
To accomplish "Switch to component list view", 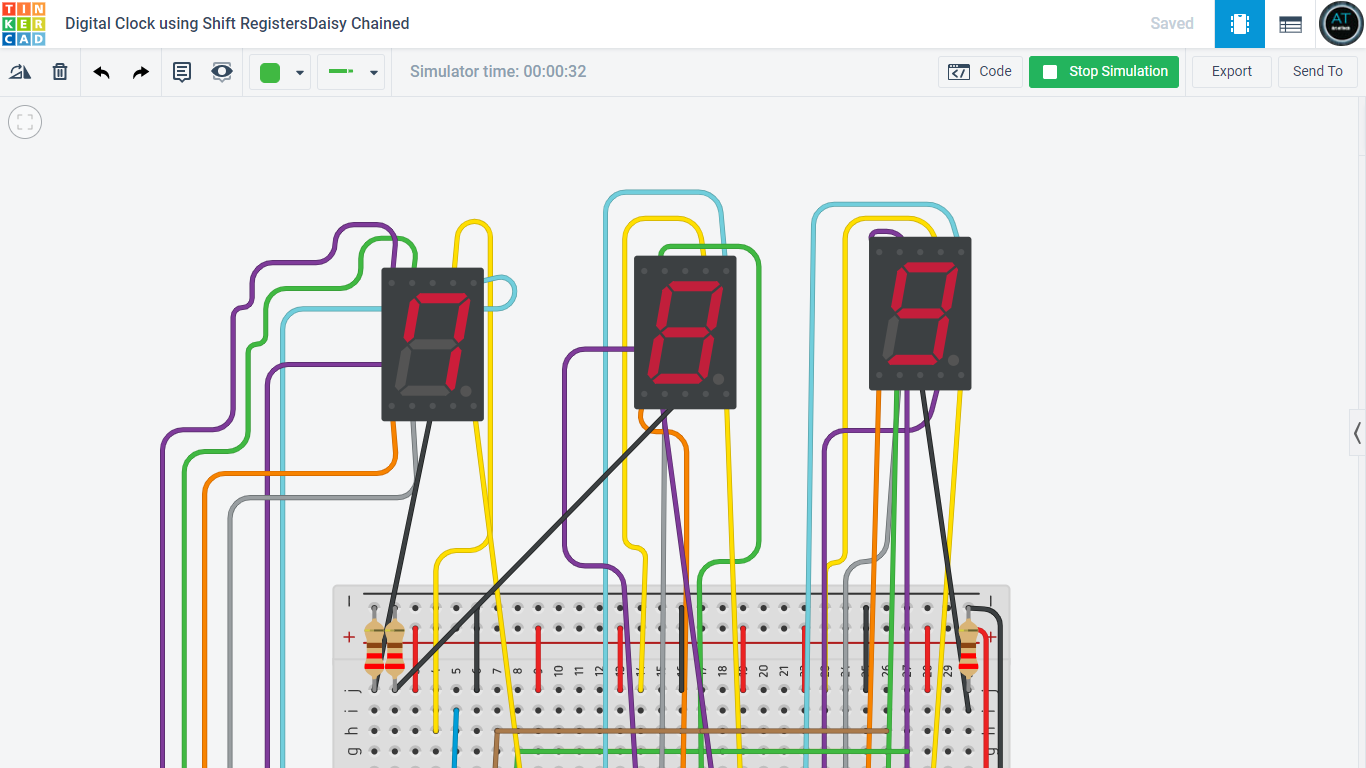I will [1291, 24].
